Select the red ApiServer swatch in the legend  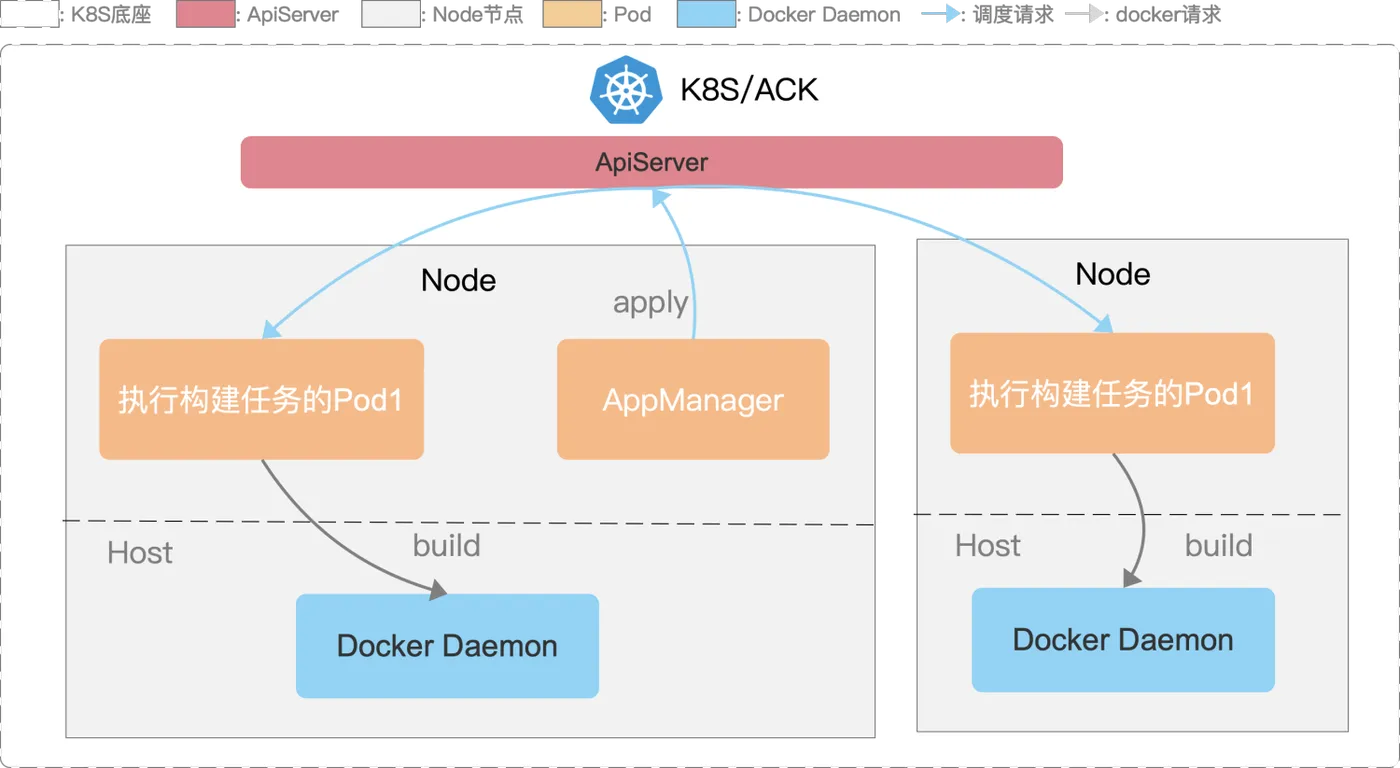point(205,15)
